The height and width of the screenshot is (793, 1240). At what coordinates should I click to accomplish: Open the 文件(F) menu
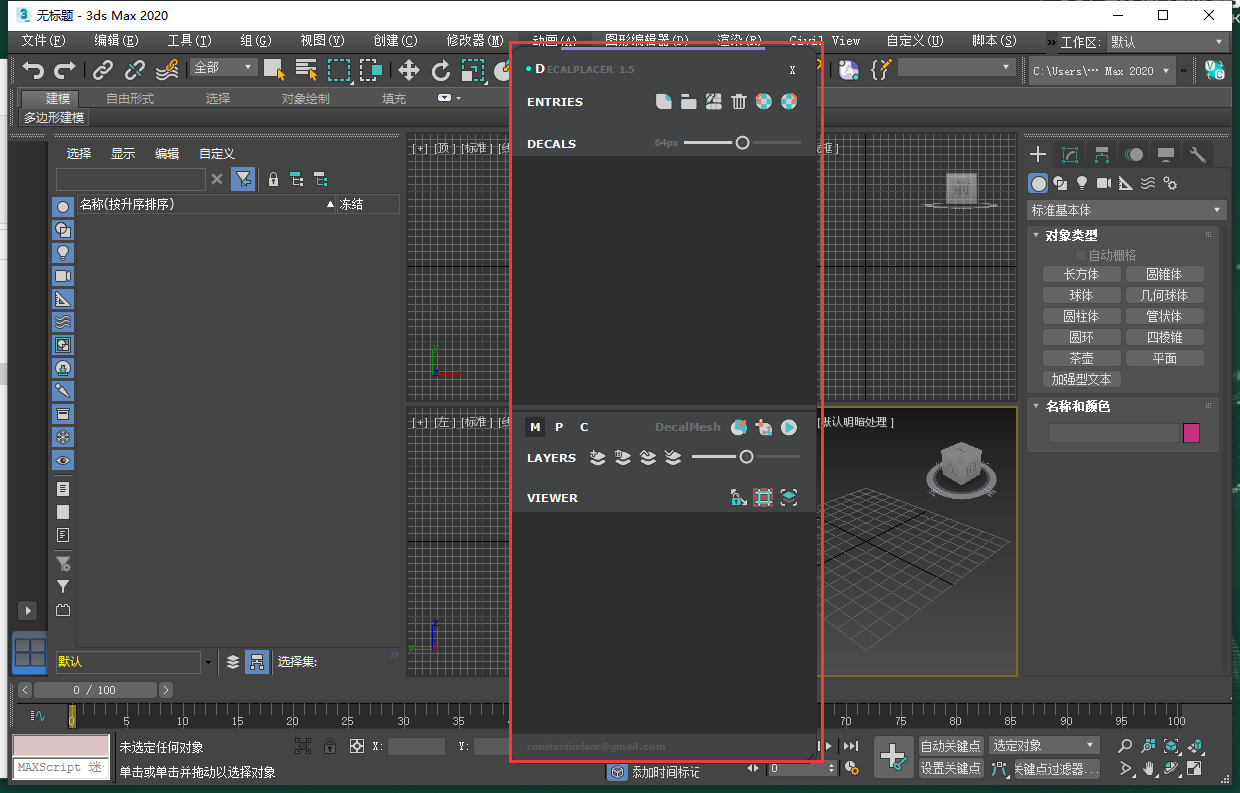point(43,41)
